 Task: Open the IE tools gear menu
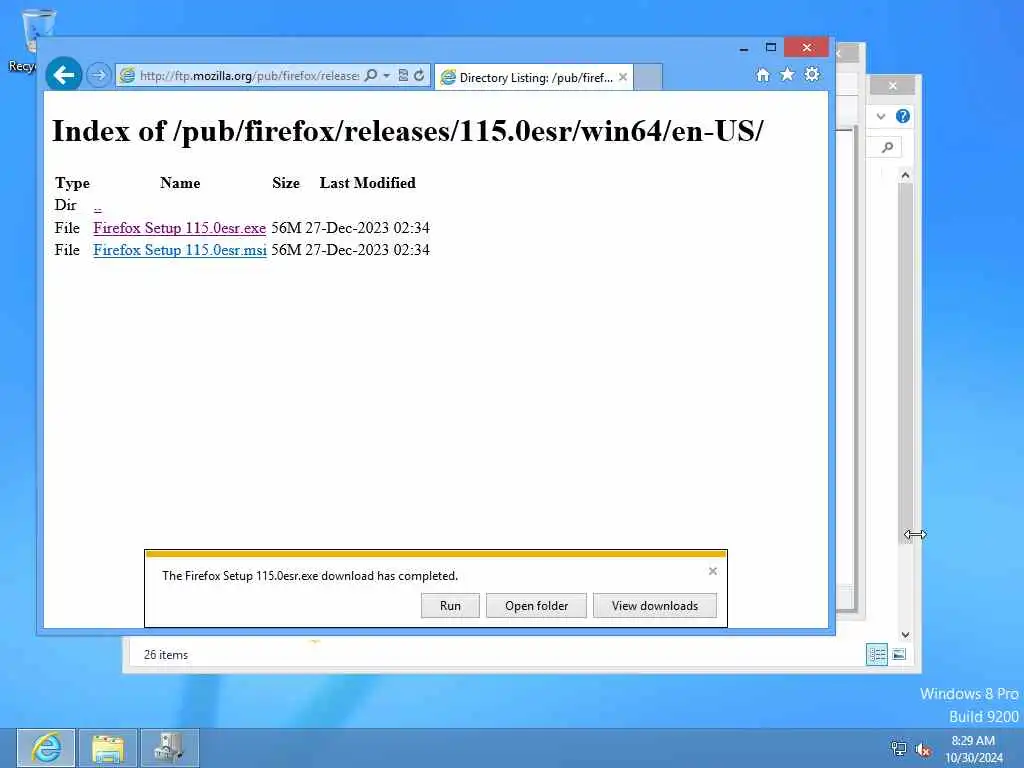point(812,74)
